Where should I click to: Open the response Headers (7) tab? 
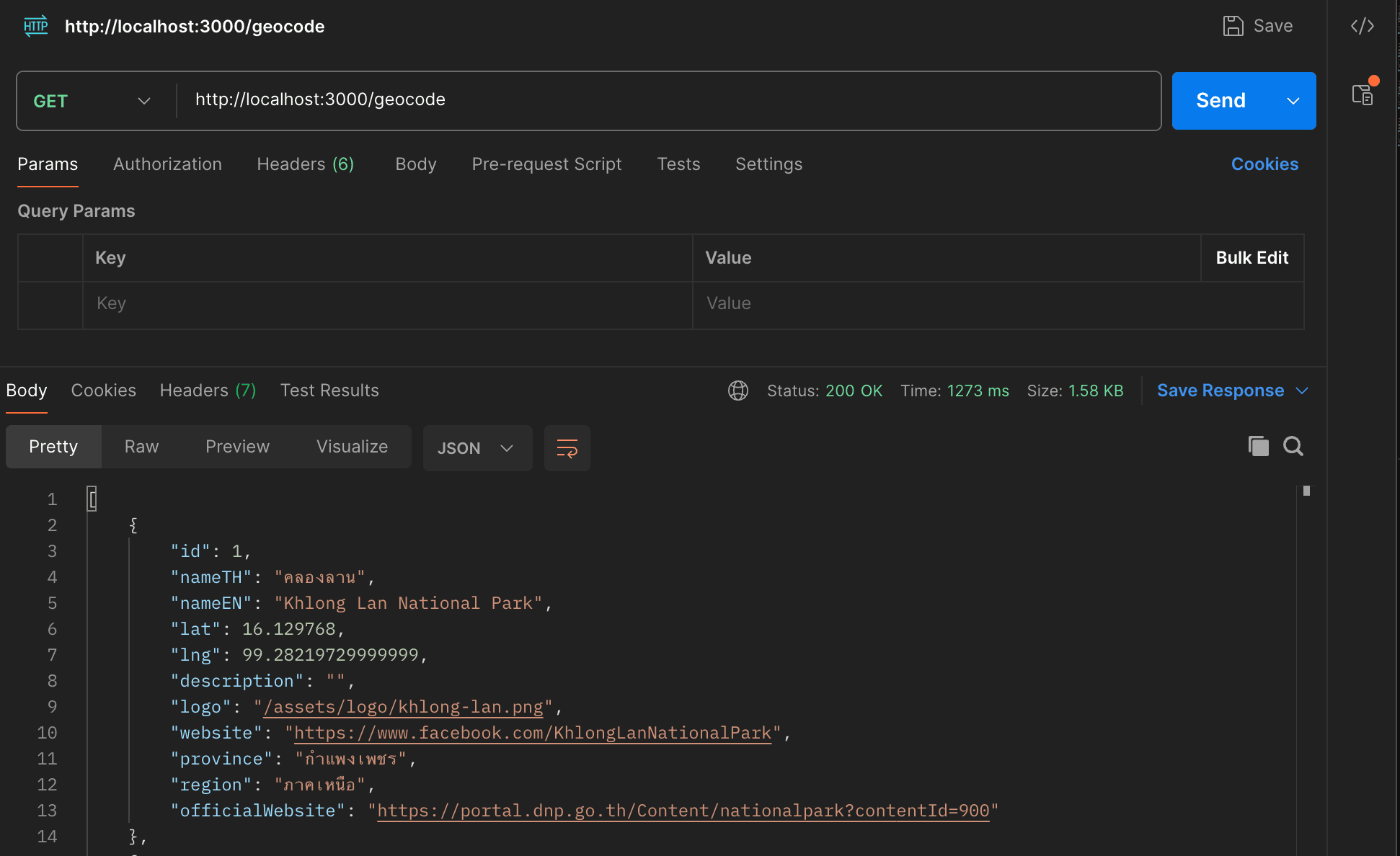[208, 391]
